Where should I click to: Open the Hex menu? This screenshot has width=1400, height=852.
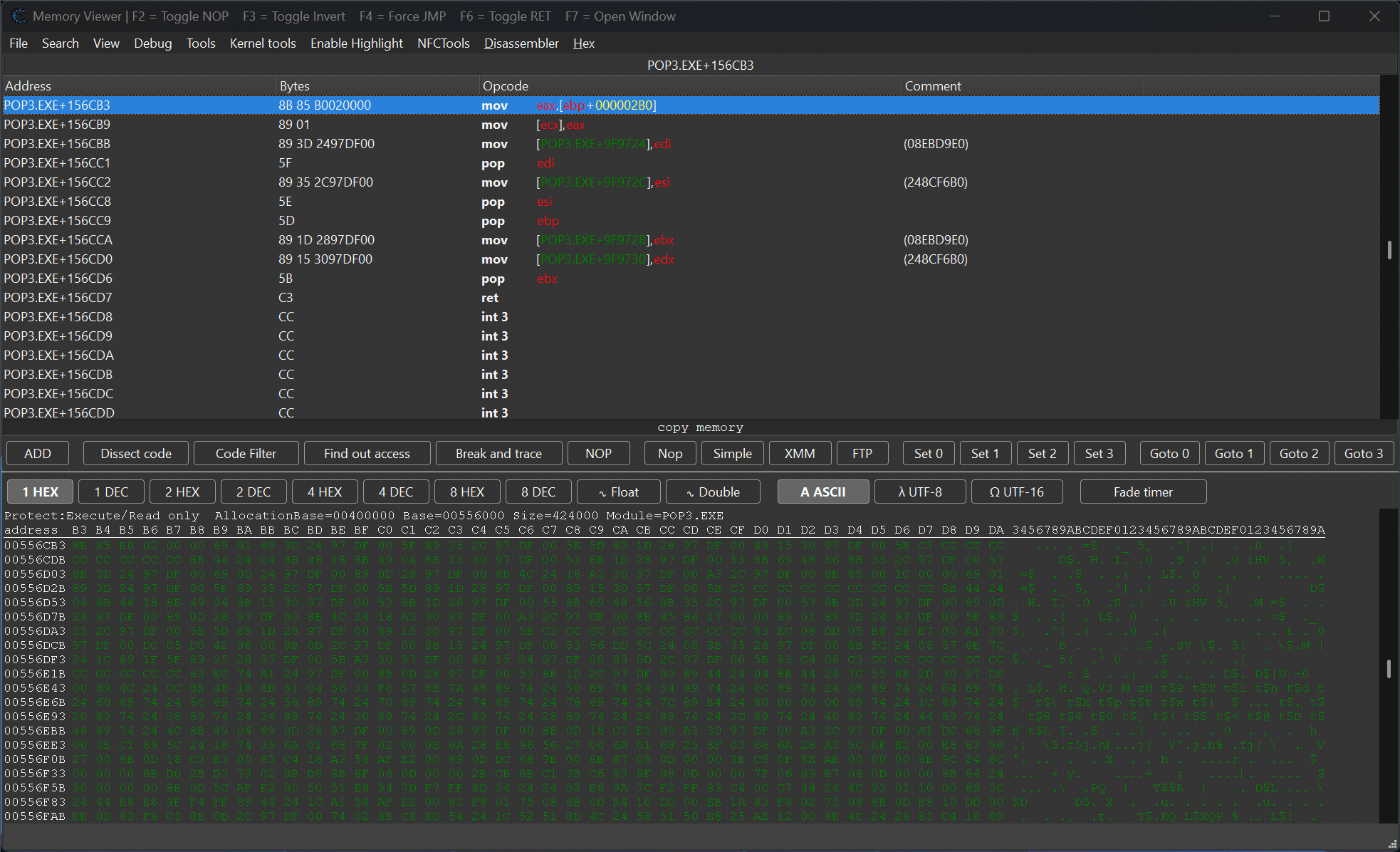tap(584, 43)
